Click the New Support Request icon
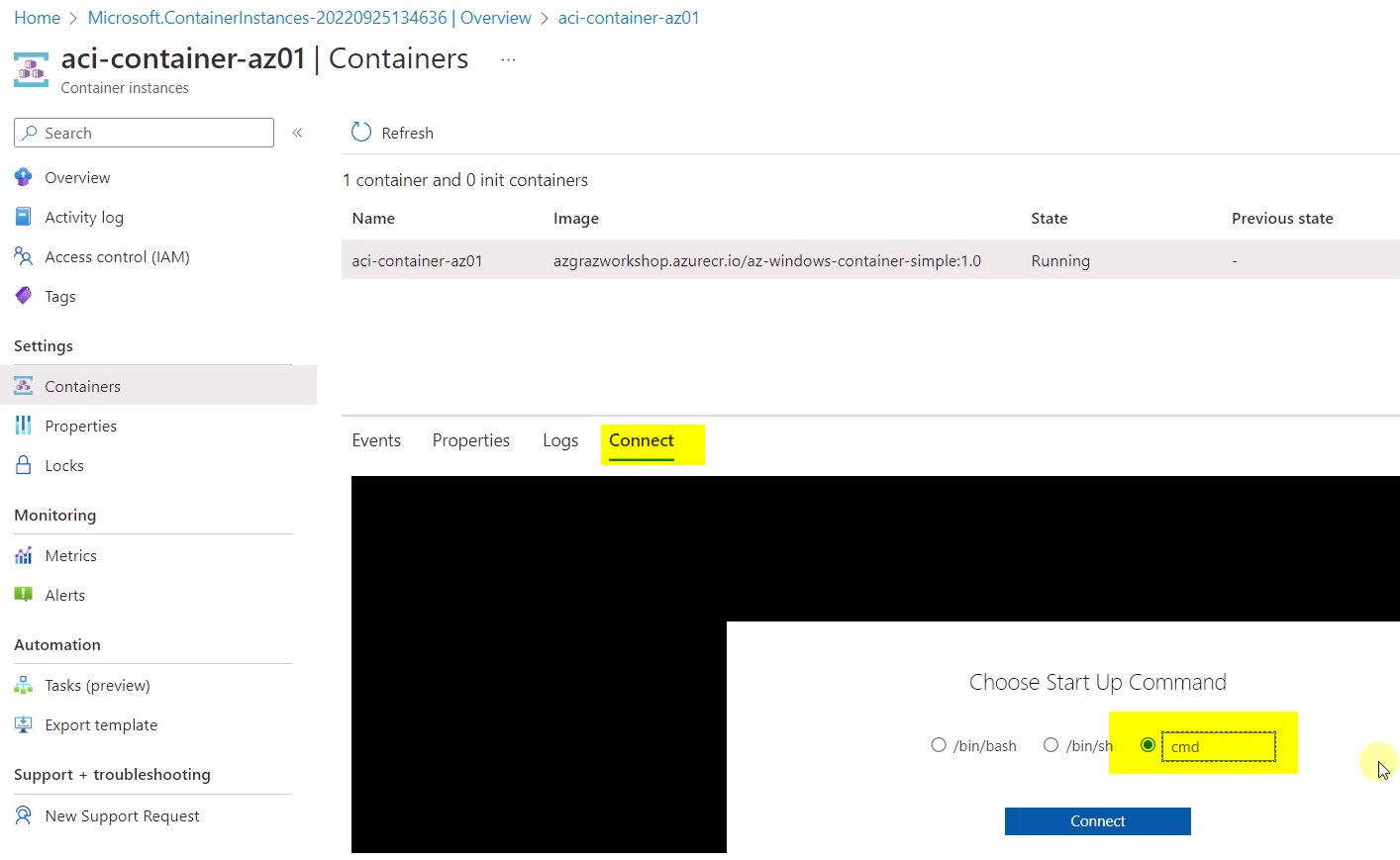Image resolution: width=1400 pixels, height=860 pixels. 24,815
